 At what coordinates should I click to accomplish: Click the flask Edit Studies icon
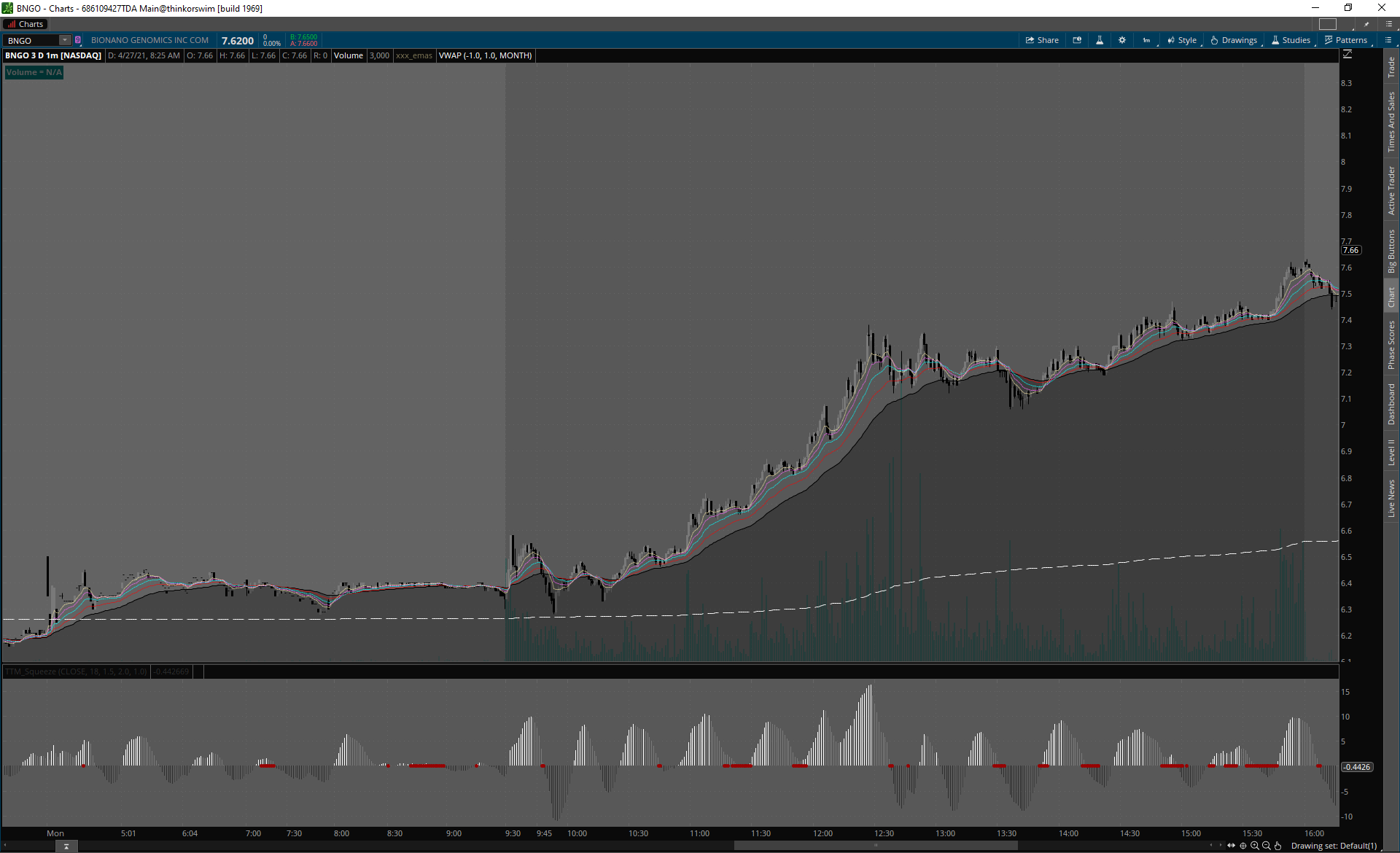[1100, 40]
